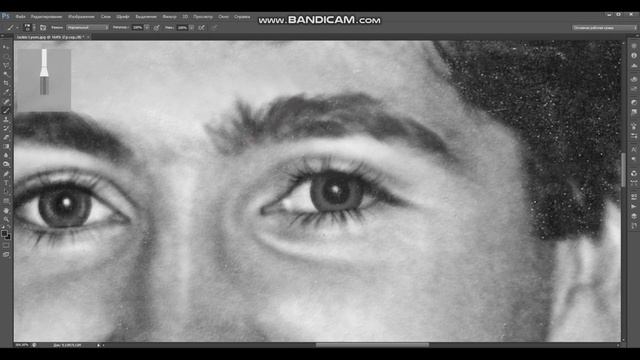This screenshot has height=360, width=640.
Task: Open the blending mode dropdown Нормальный
Action: point(87,27)
